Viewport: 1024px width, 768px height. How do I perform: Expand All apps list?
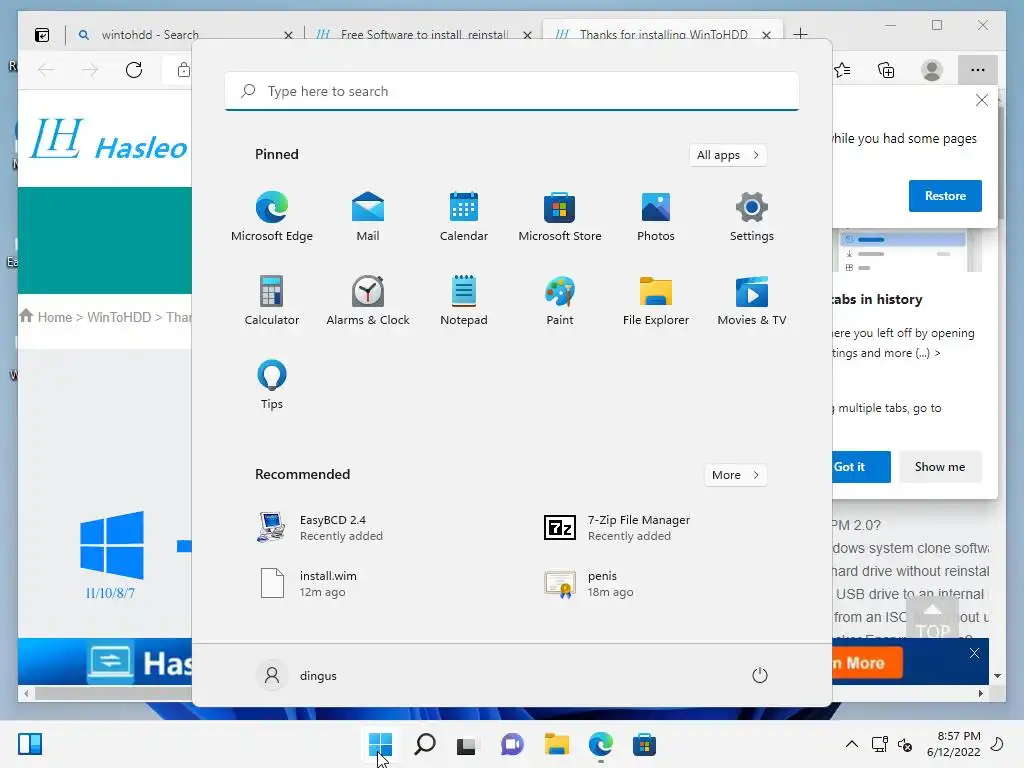point(728,155)
